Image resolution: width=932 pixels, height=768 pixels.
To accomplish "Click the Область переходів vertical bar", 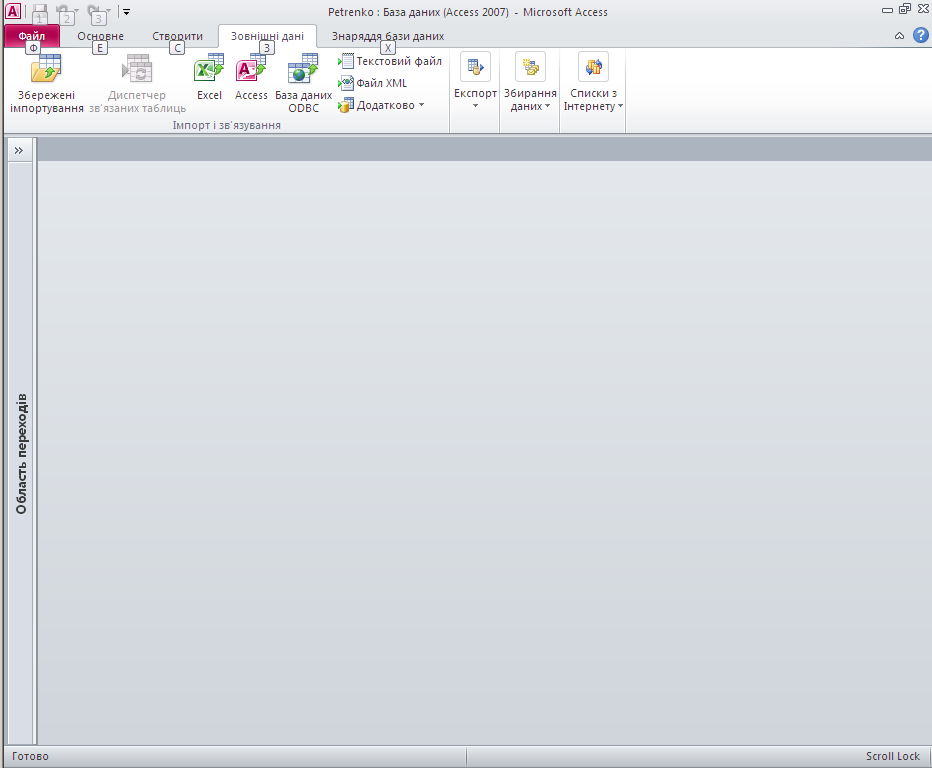I will (21, 453).
